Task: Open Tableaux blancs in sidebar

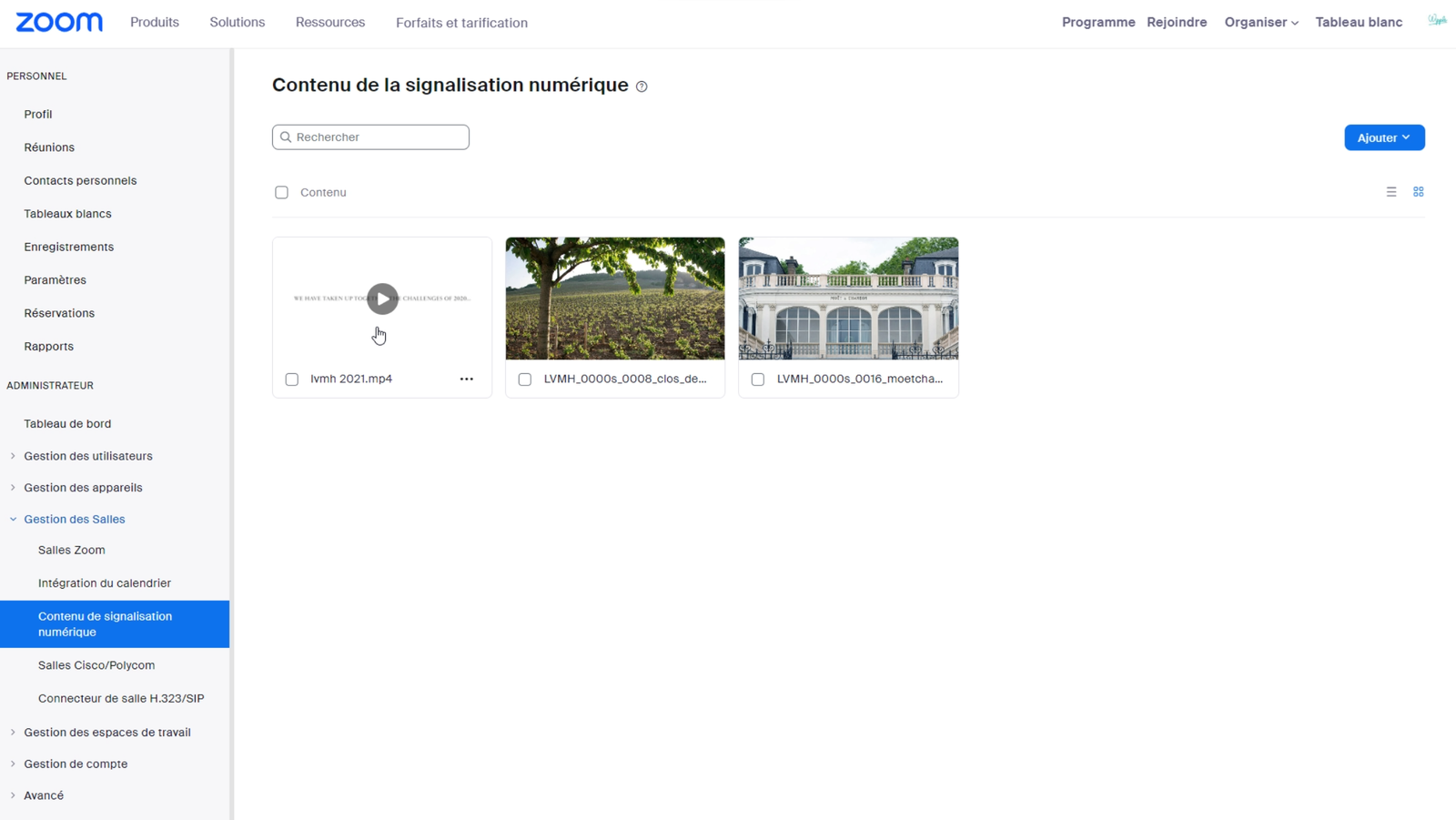Action: pos(67,214)
